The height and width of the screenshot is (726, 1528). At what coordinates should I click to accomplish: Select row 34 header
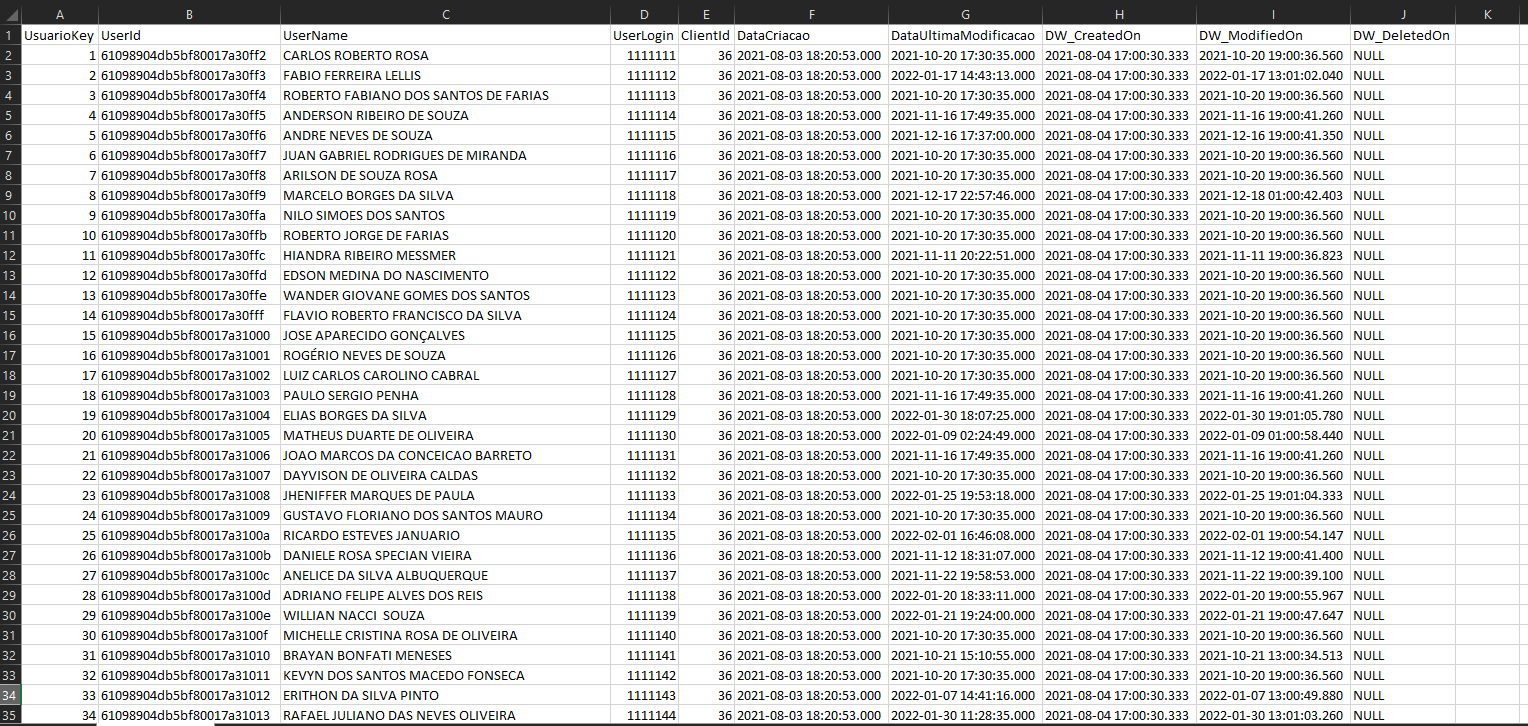coord(11,695)
